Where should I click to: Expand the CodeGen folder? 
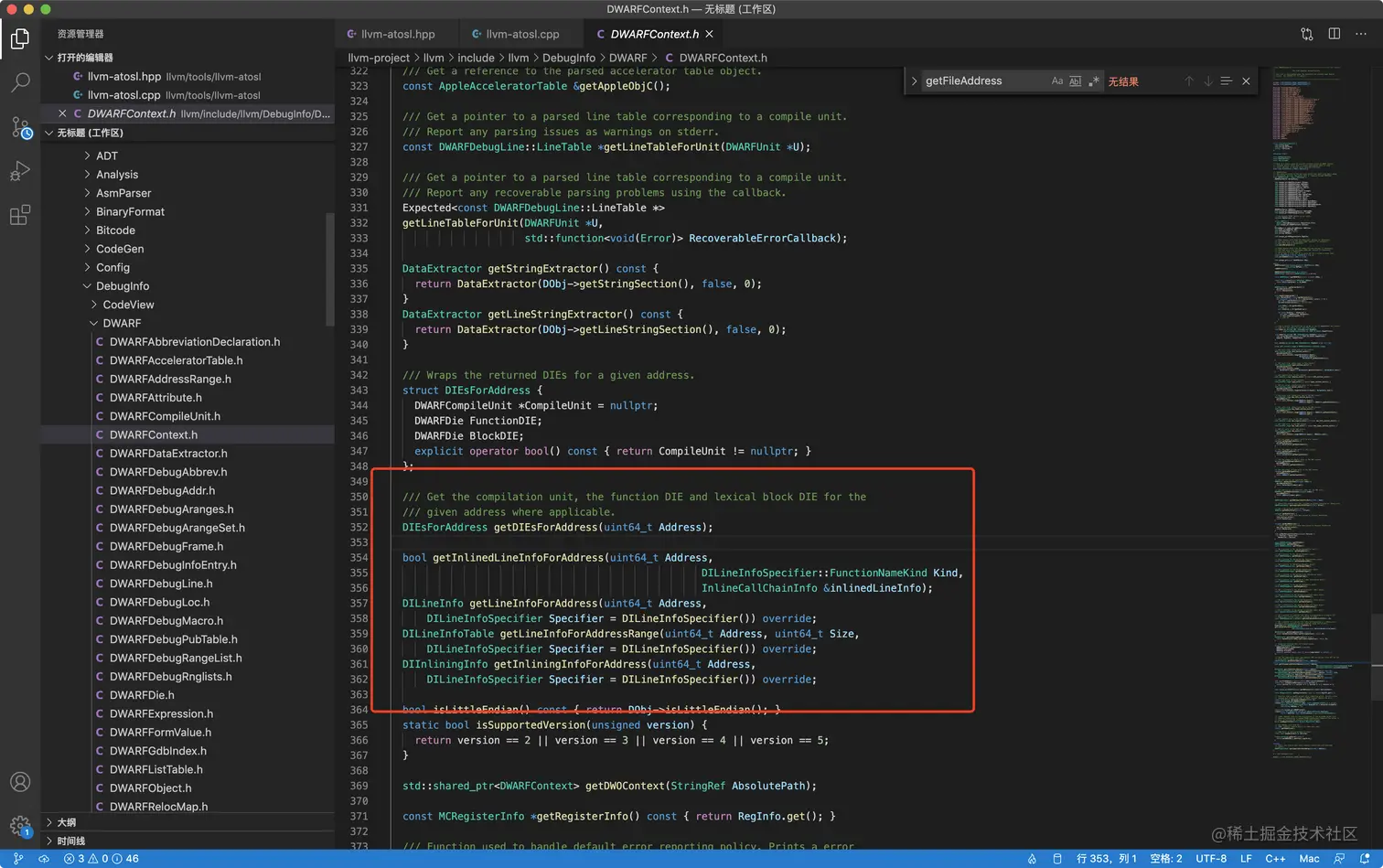point(120,249)
